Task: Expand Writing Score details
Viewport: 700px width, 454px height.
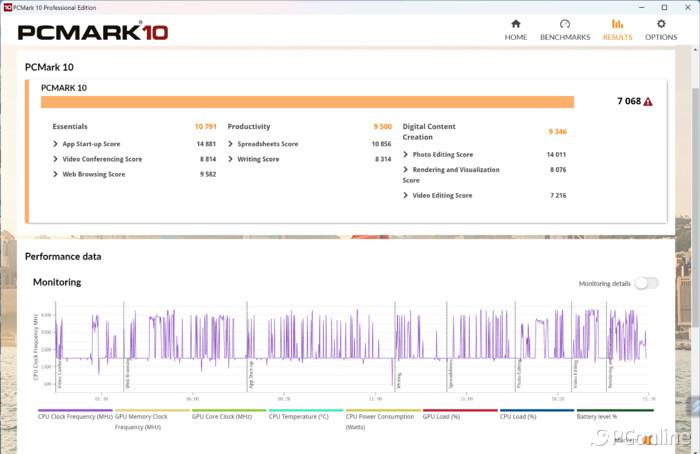Action: click(x=231, y=159)
